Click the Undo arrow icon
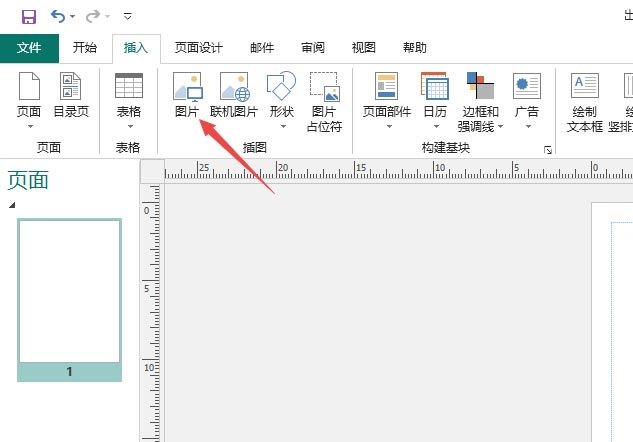The height and width of the screenshot is (442, 633). click(x=58, y=16)
